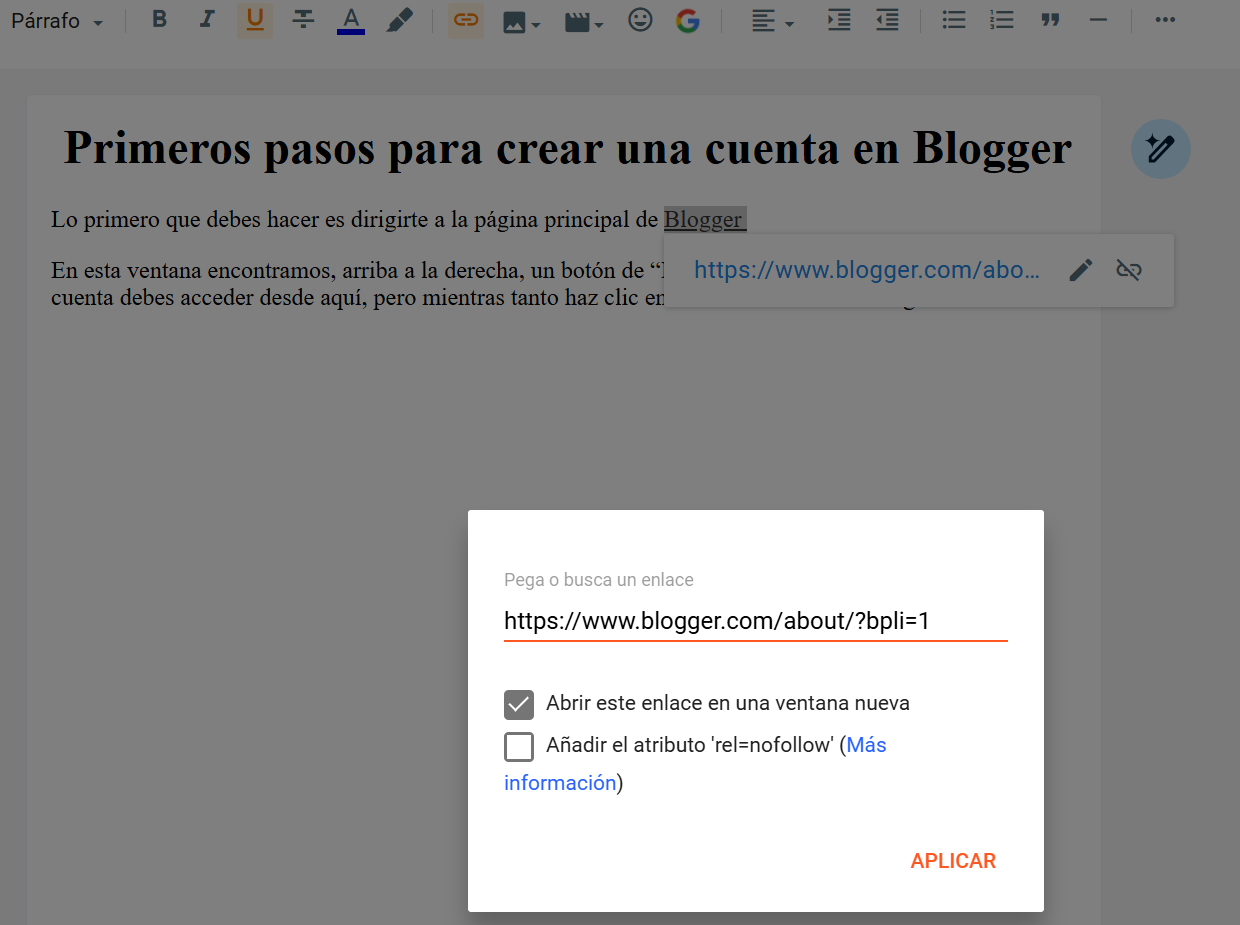Expand the insert video dropdown
The height and width of the screenshot is (925, 1240).
tap(584, 21)
